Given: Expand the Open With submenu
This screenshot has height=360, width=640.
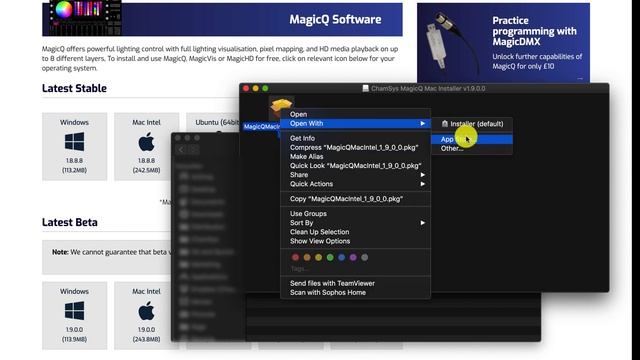Looking at the screenshot, I should 355,123.
